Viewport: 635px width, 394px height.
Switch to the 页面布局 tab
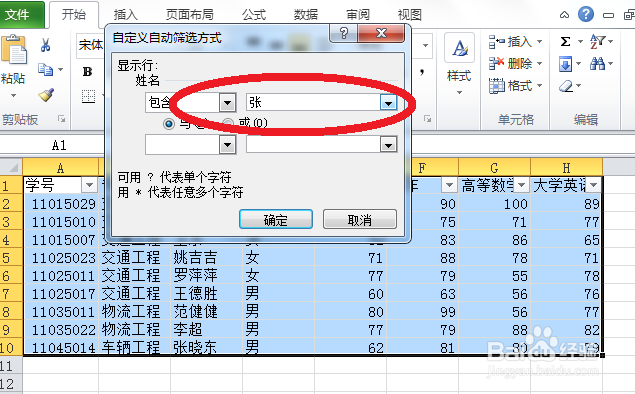tap(190, 15)
